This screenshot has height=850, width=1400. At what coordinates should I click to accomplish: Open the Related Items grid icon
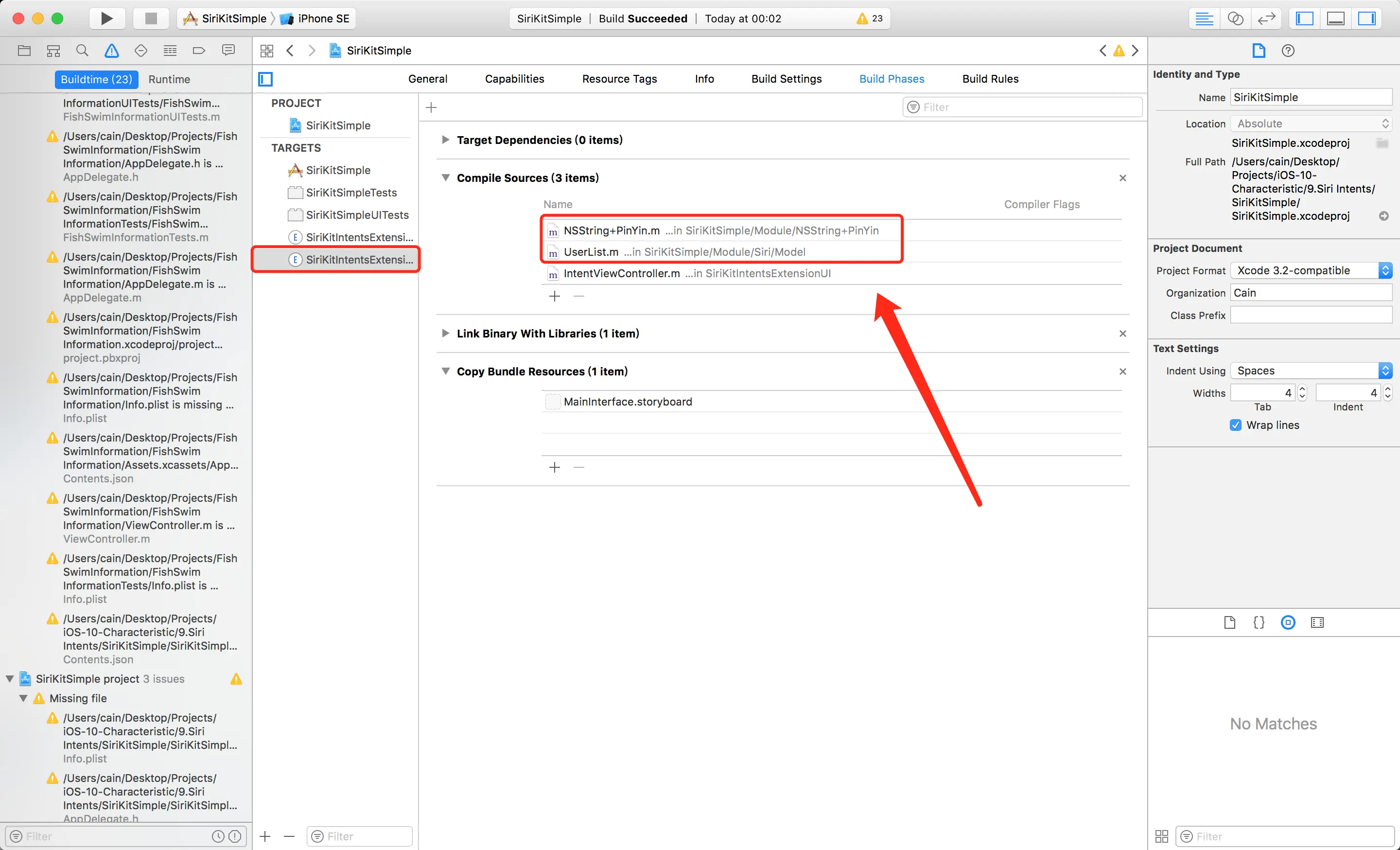[266, 51]
